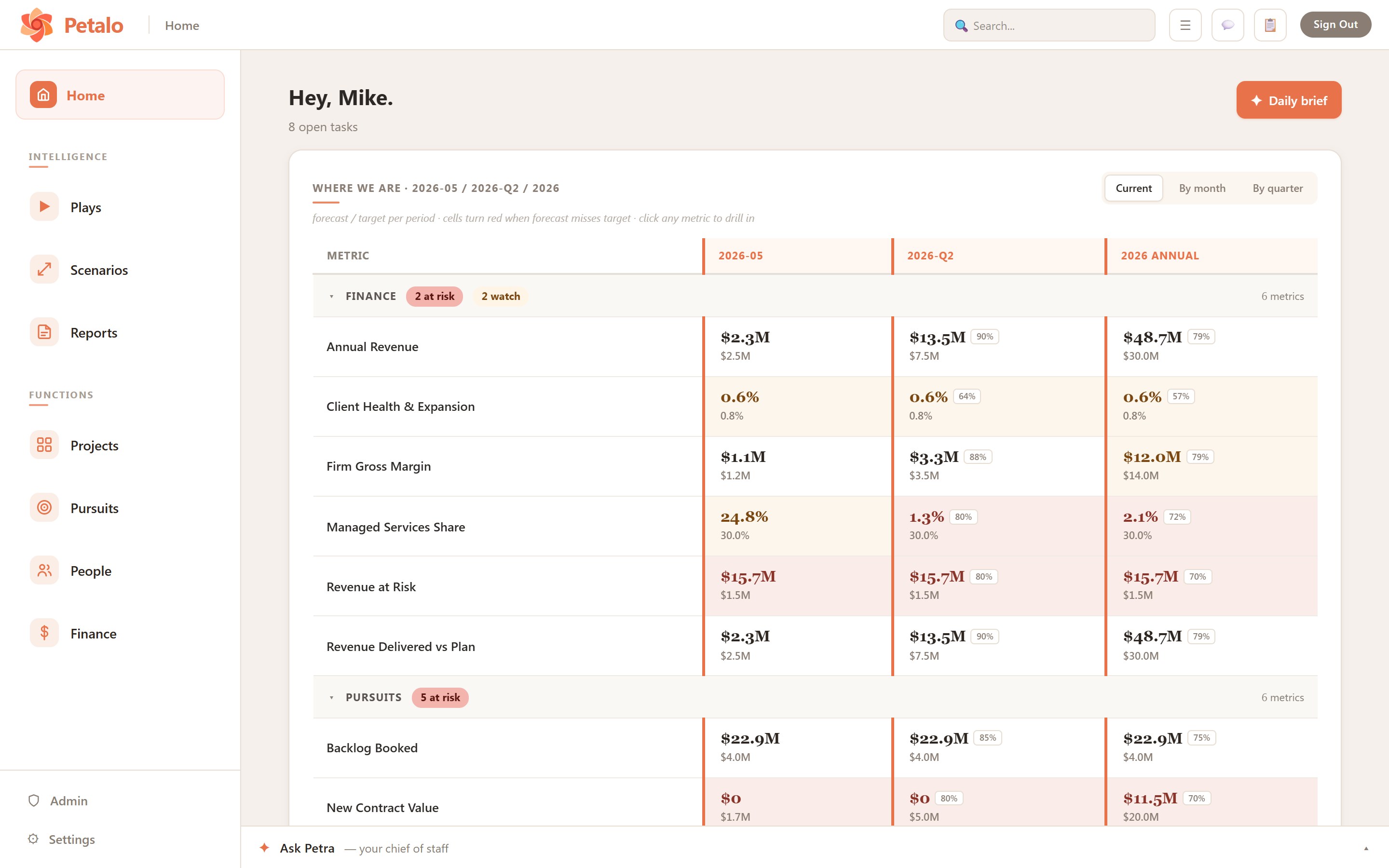Image resolution: width=1389 pixels, height=868 pixels.
Task: Click the Ask Petra bar
Action: coord(815,847)
